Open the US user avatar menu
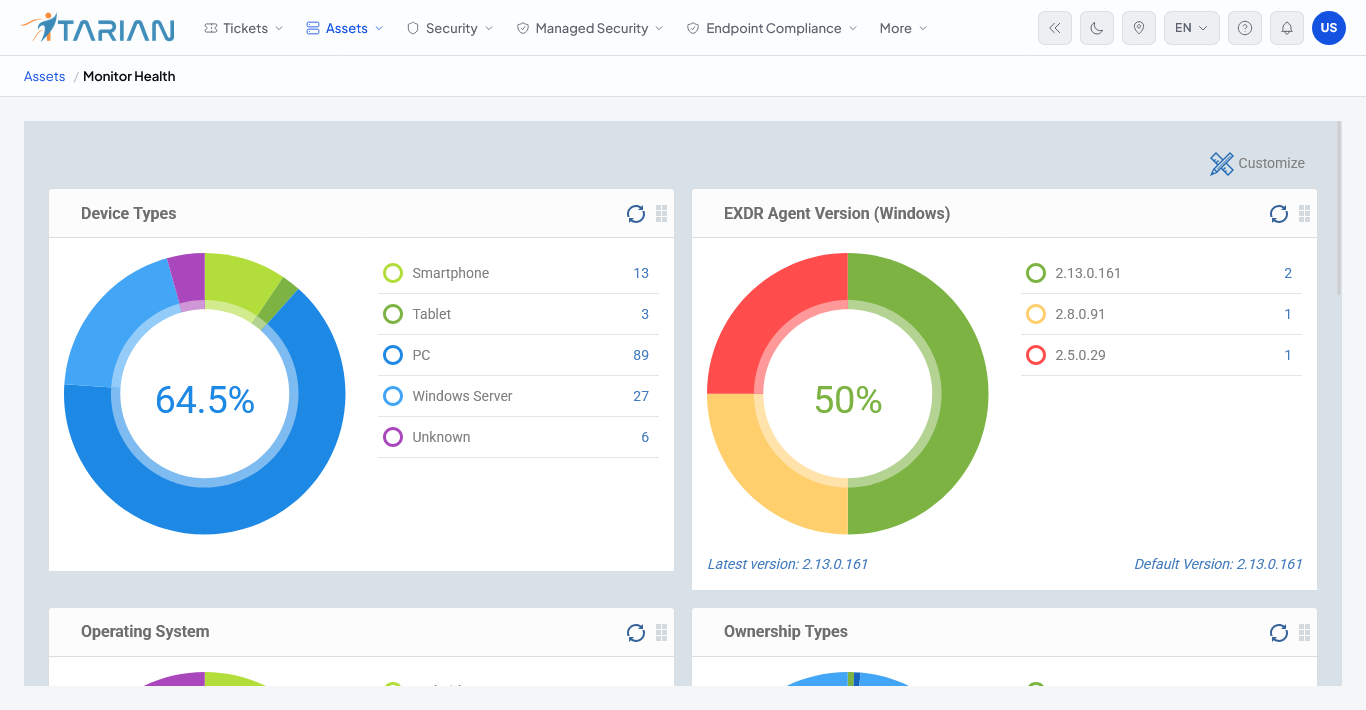Screen dimensions: 1366x710 (1329, 28)
